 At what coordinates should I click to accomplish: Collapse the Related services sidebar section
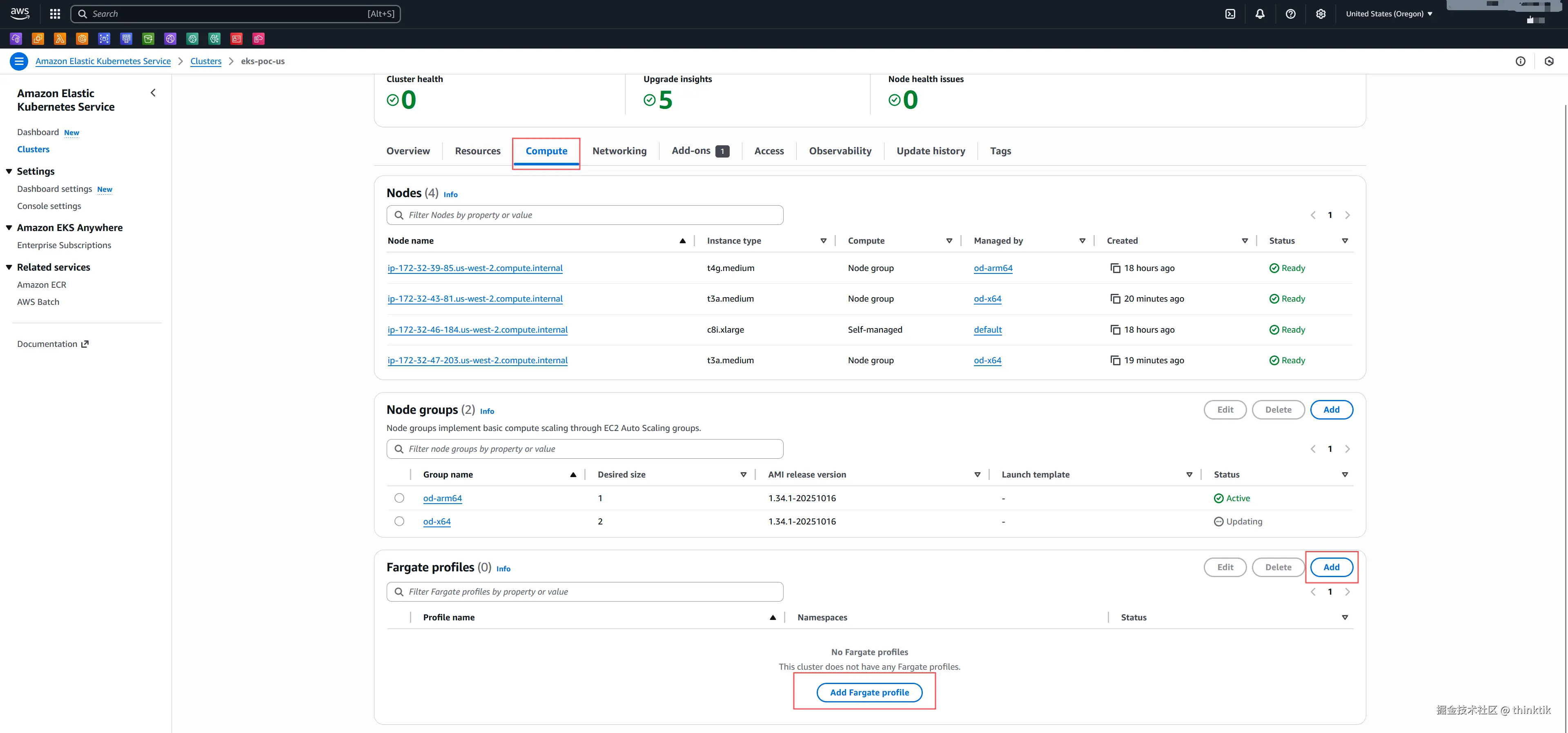(9, 267)
